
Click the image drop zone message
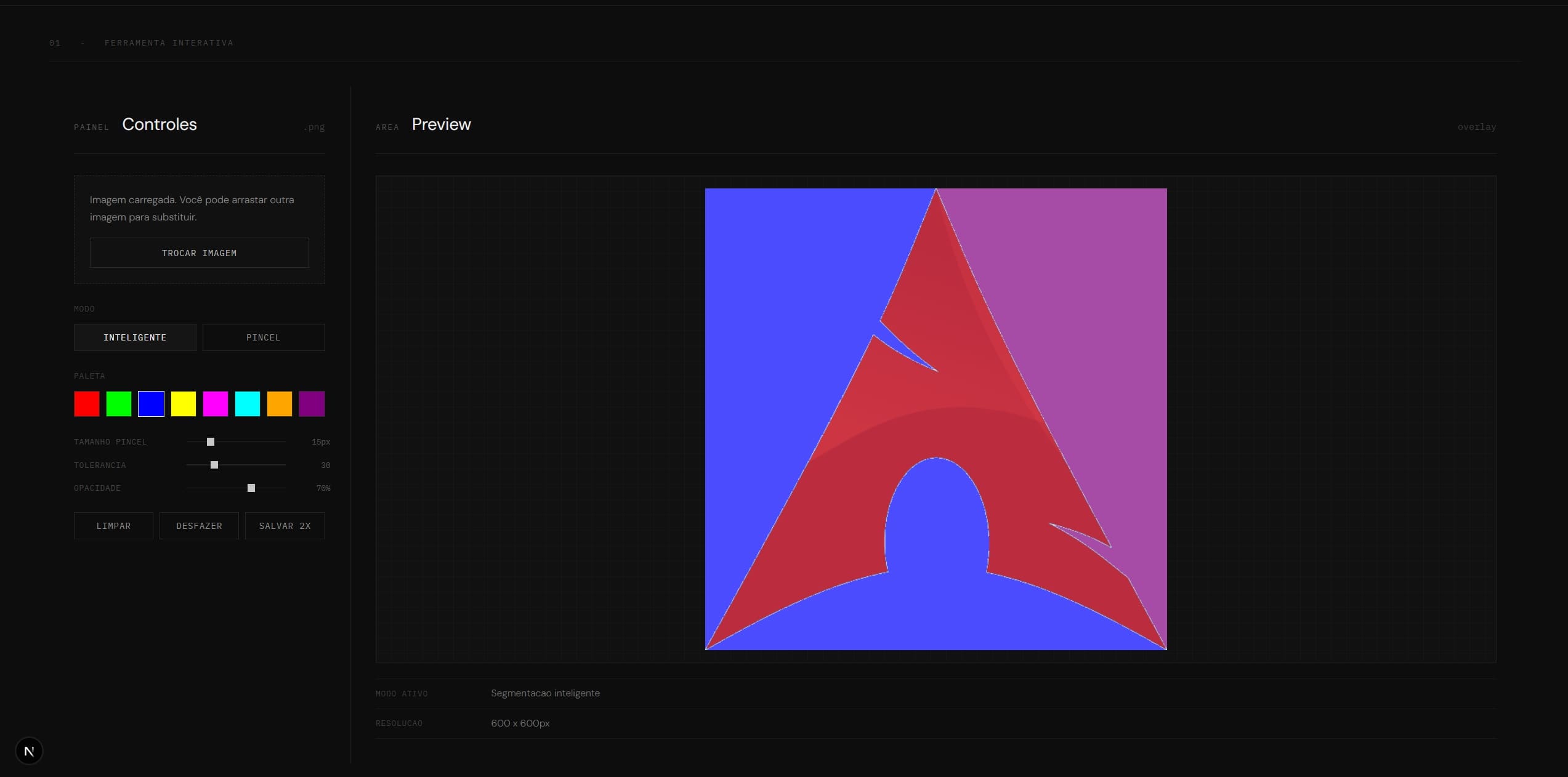click(192, 208)
